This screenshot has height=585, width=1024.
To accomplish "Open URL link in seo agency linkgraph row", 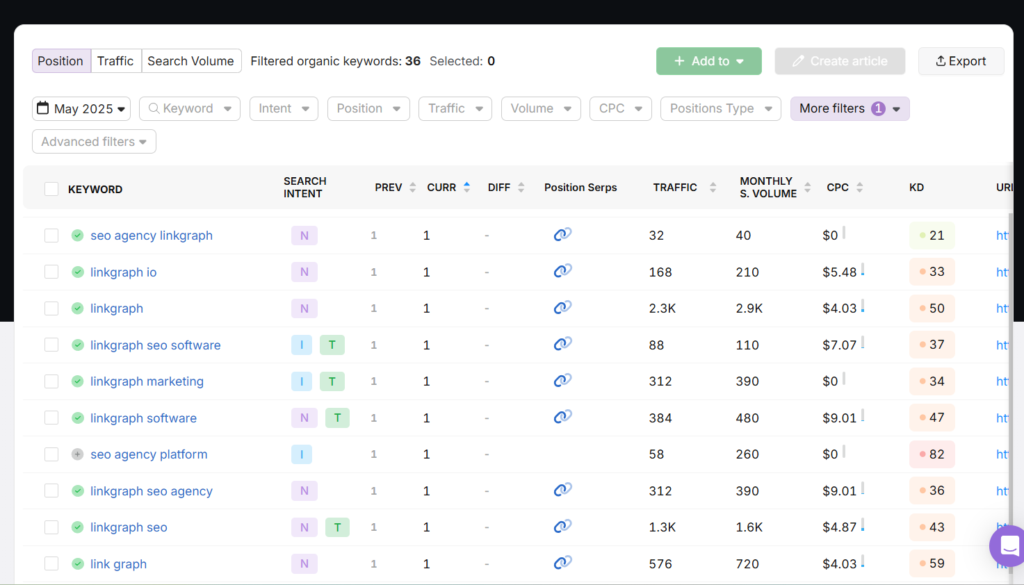I will 1002,235.
